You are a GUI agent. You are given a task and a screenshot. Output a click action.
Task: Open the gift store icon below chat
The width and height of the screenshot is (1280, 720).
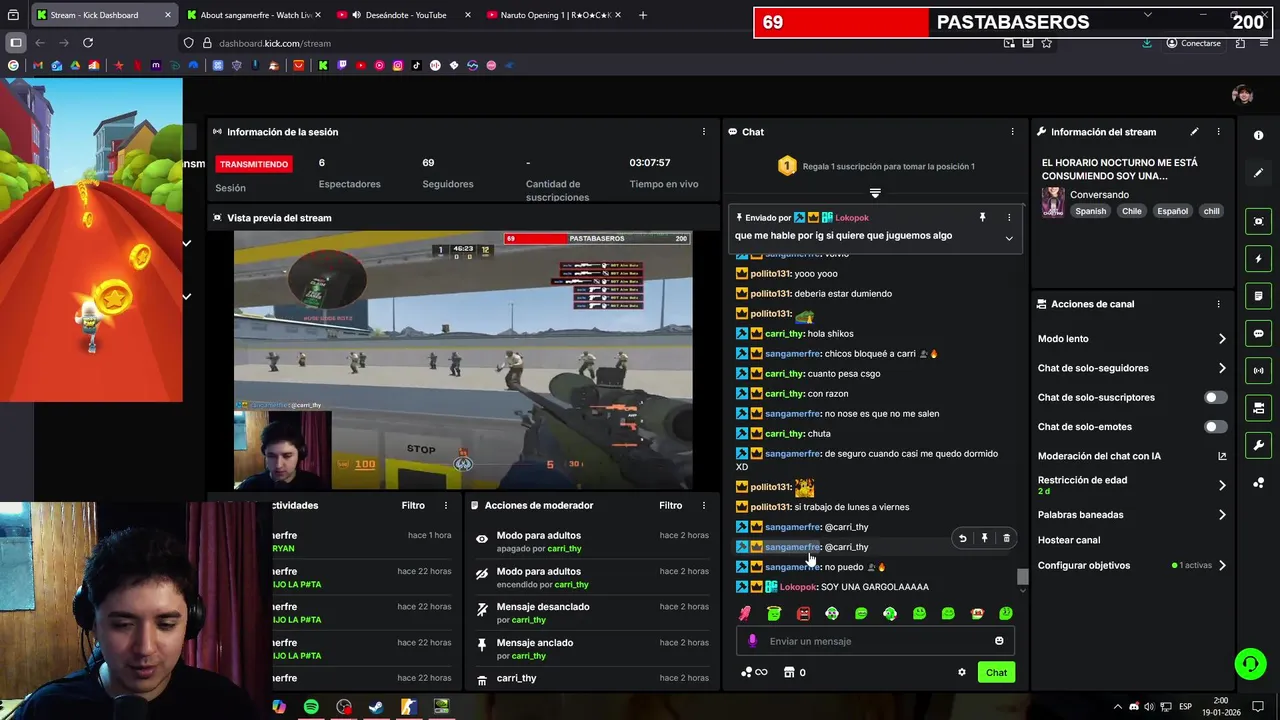(789, 672)
